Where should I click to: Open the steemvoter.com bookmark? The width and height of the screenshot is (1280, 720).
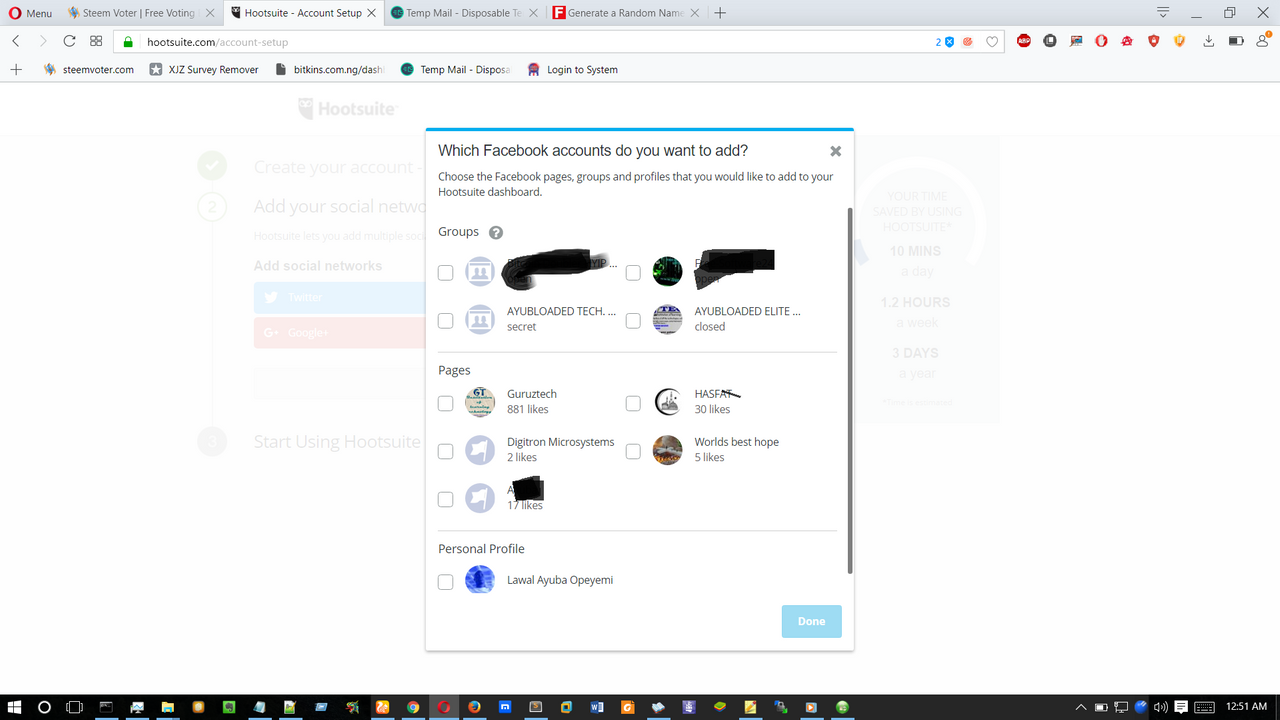click(x=88, y=69)
